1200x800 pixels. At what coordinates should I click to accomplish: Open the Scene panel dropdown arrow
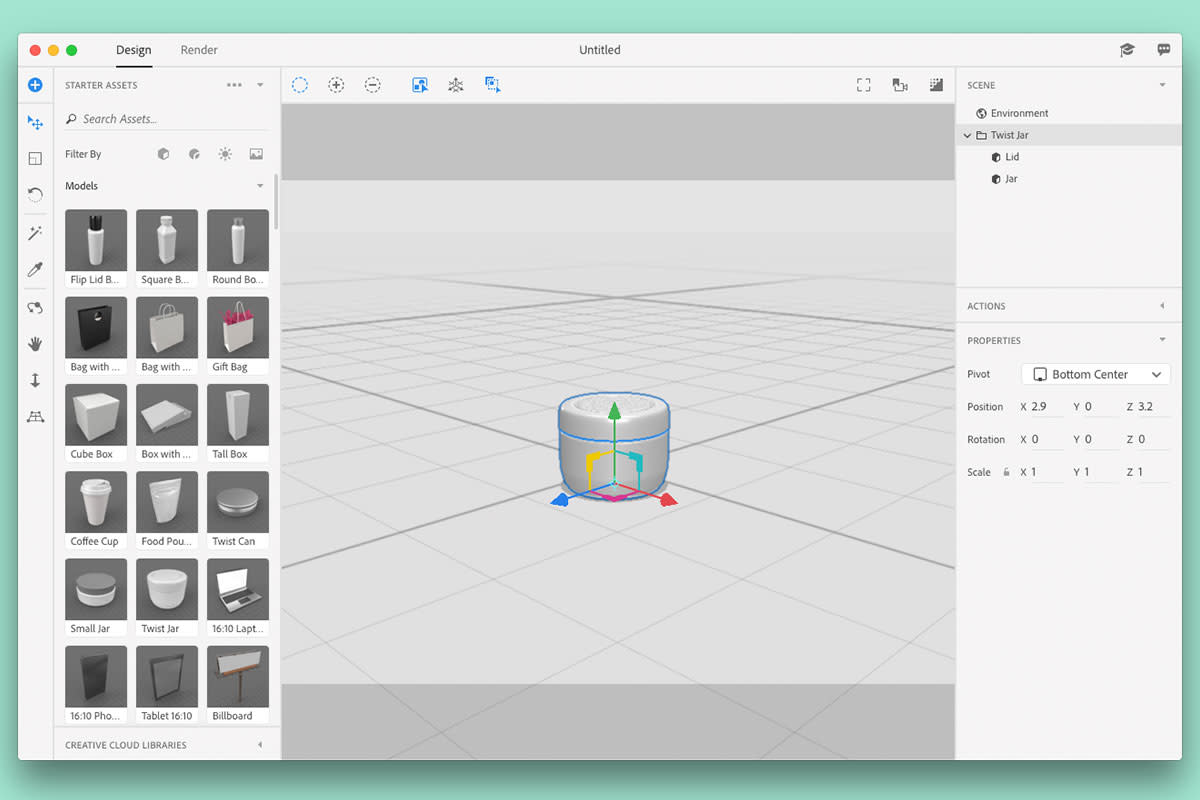pos(1162,85)
